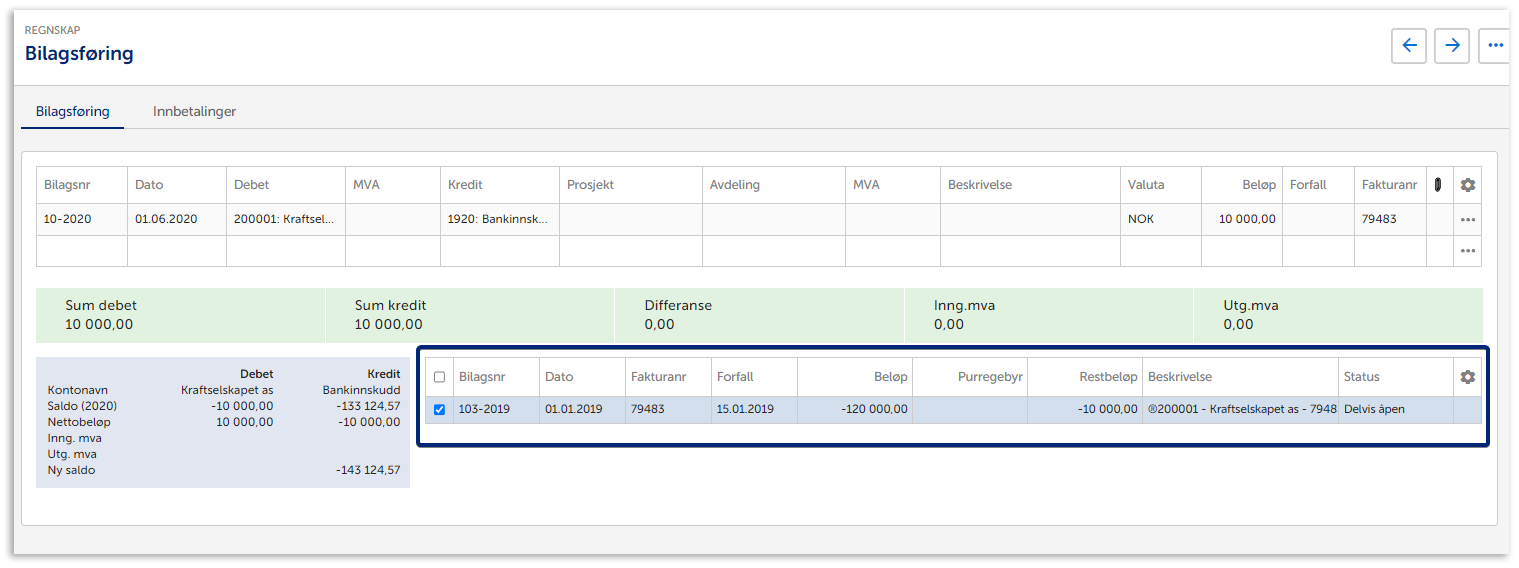Viewport: 1519px width, 568px height.
Task: Open the voucher table settings gear
Action: (x=1467, y=185)
